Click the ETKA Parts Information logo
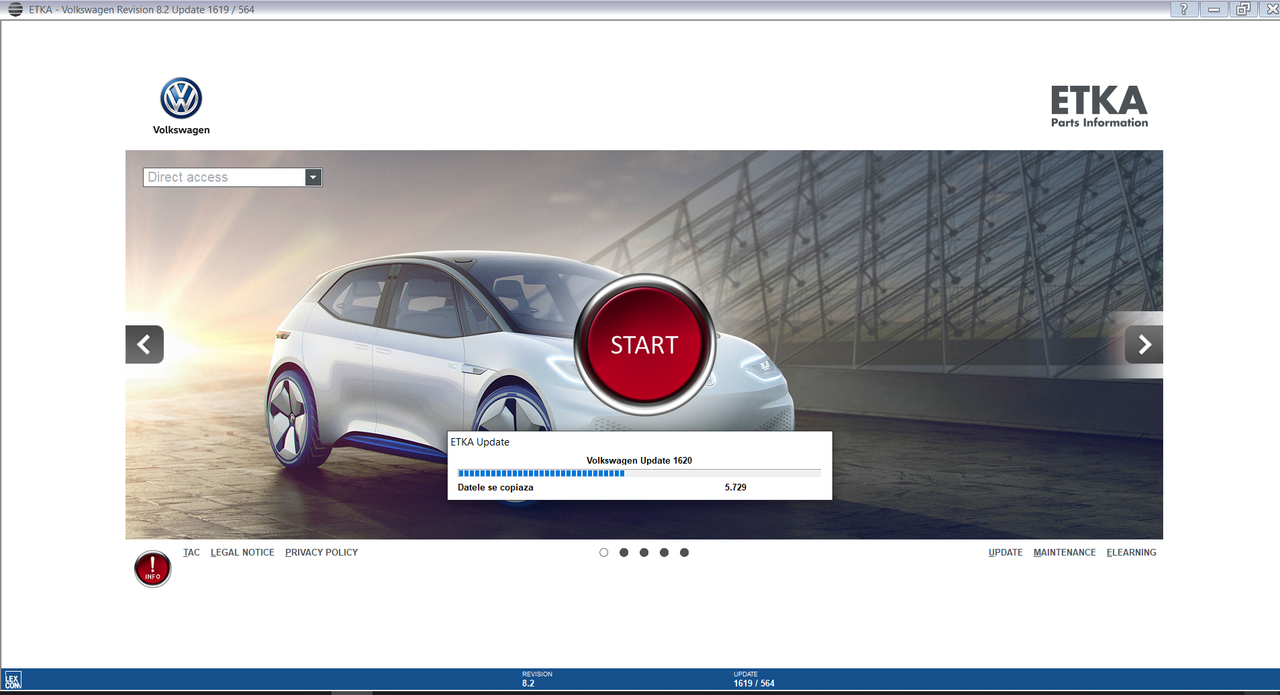Viewport: 1280px width, 695px height. coord(1099,107)
